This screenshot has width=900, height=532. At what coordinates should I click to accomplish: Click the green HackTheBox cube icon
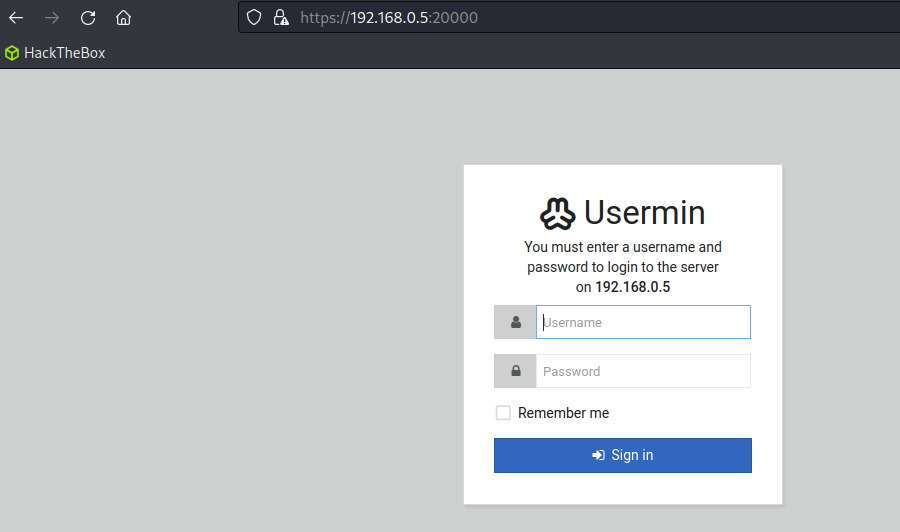click(x=12, y=53)
